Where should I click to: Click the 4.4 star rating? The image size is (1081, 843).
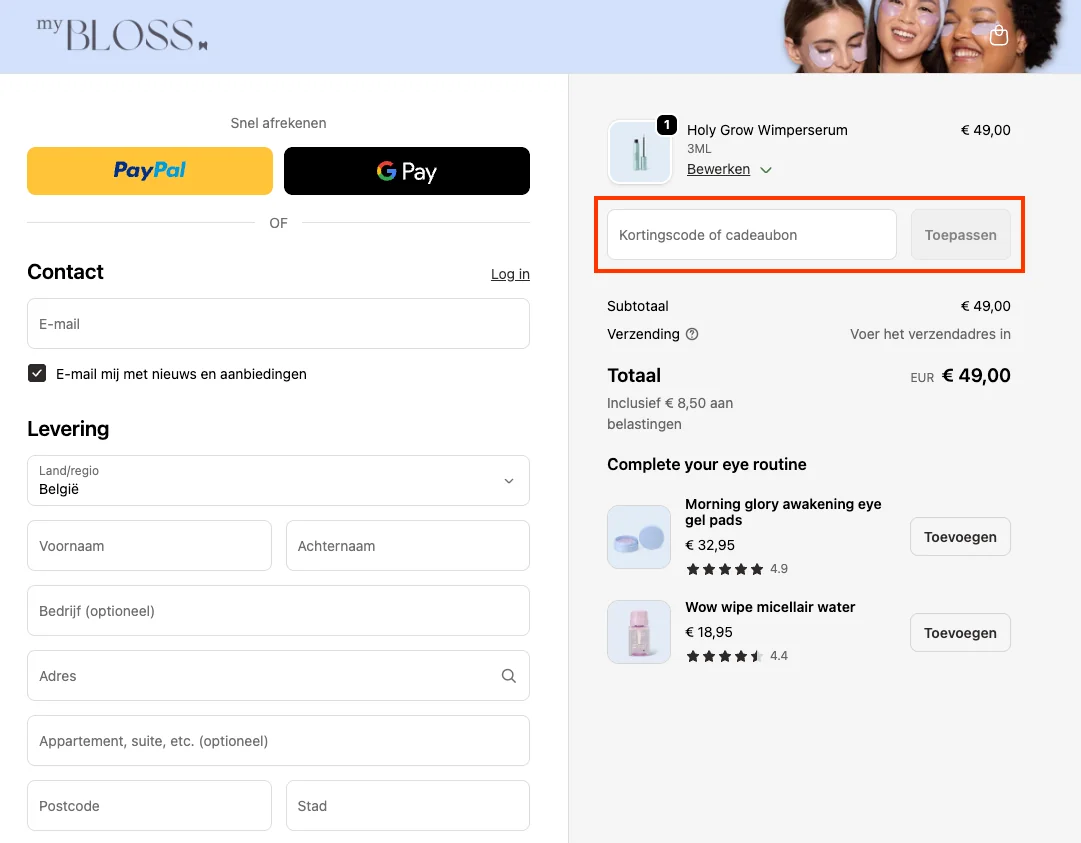click(x=737, y=656)
